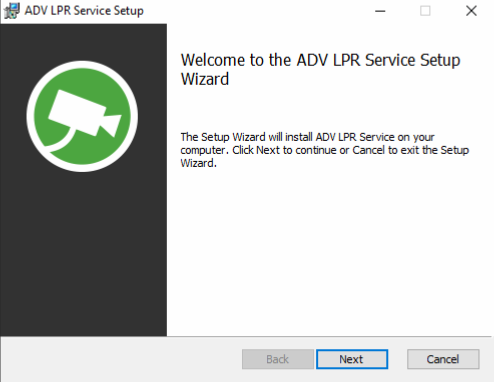
Task: Click the disabled Back button
Action: 278,359
